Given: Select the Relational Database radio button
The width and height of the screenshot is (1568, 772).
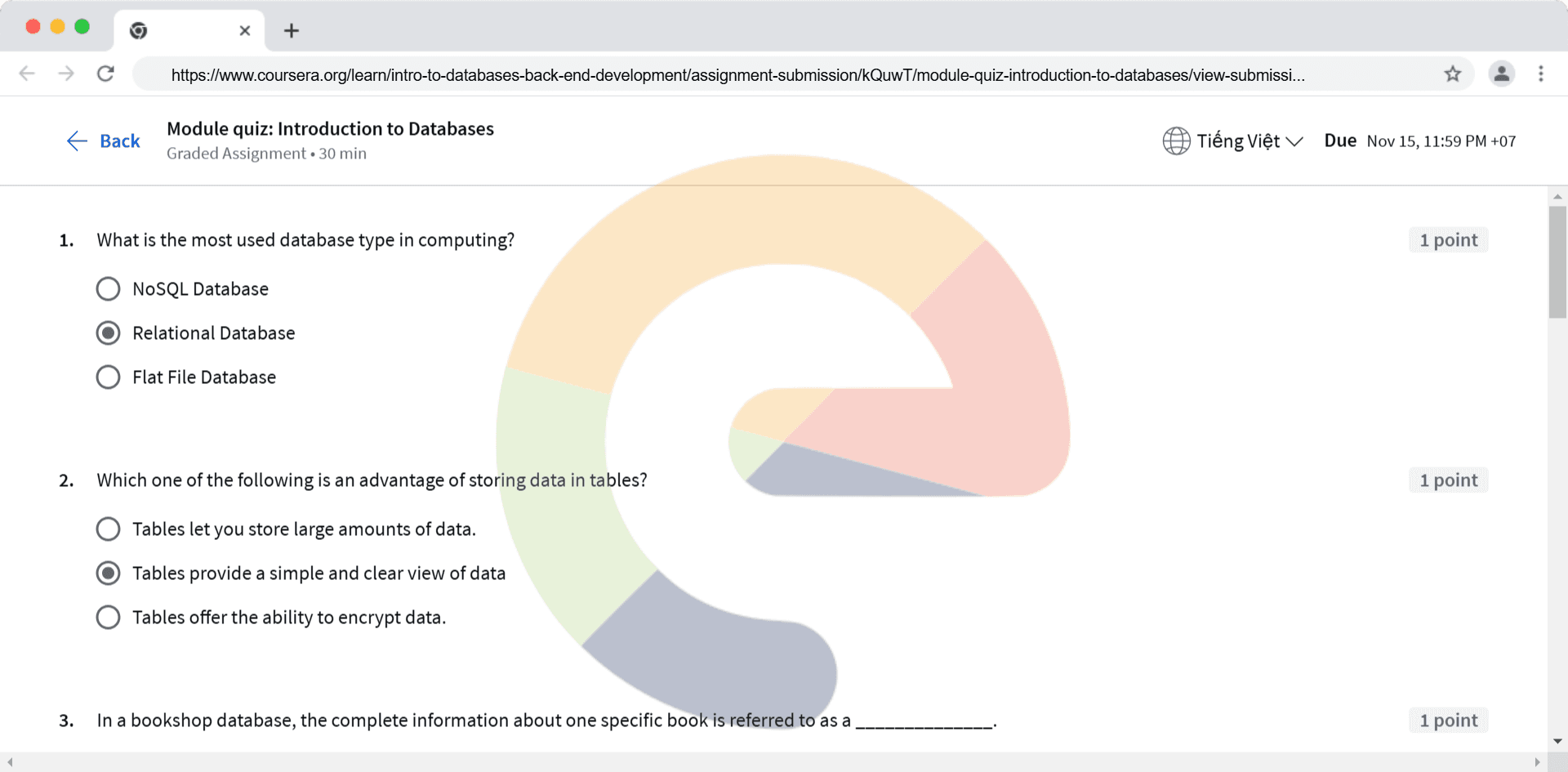Looking at the screenshot, I should click(108, 333).
